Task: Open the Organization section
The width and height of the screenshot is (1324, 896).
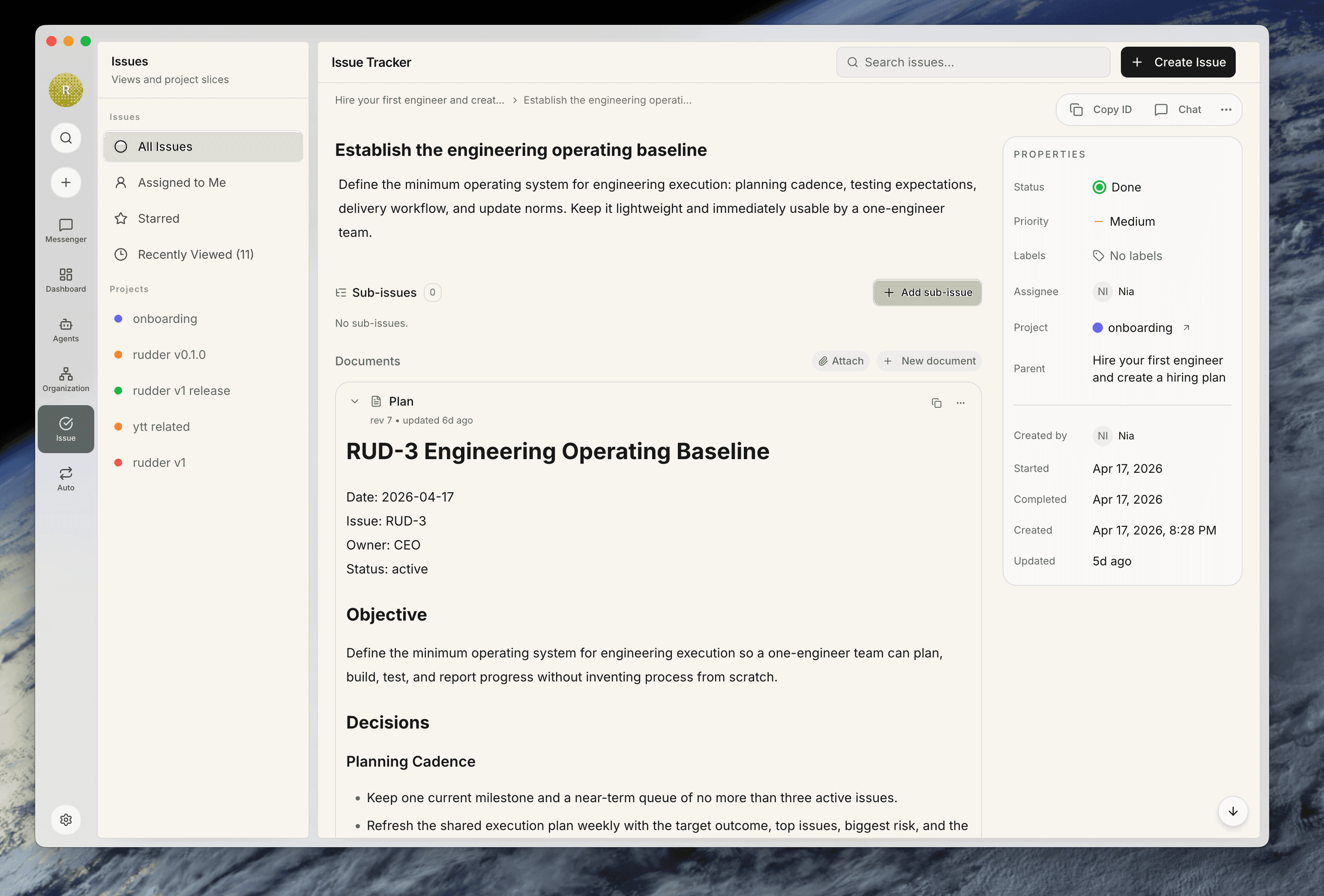Action: [x=66, y=380]
